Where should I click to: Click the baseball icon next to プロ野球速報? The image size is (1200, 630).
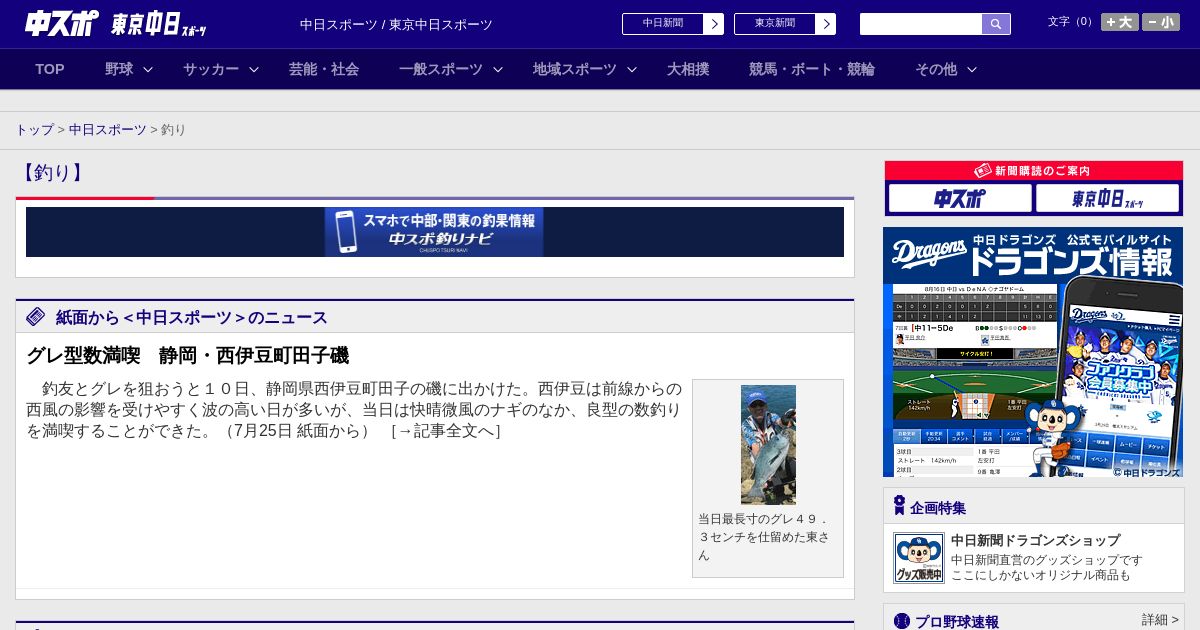click(902, 621)
